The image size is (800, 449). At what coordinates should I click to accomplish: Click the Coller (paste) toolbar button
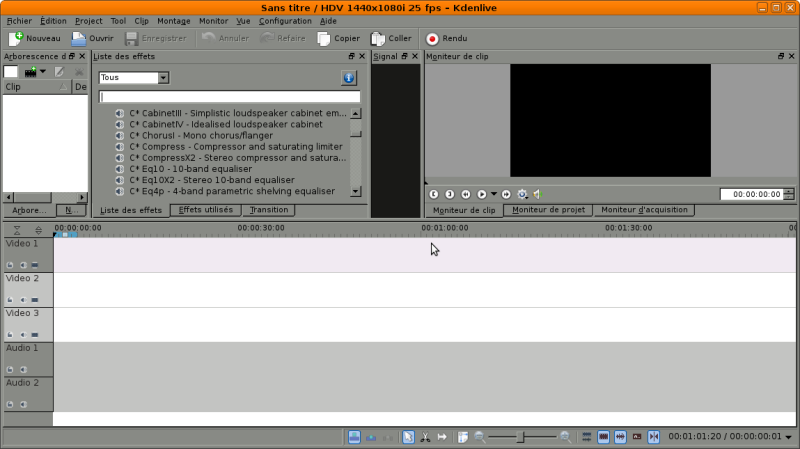(391, 38)
